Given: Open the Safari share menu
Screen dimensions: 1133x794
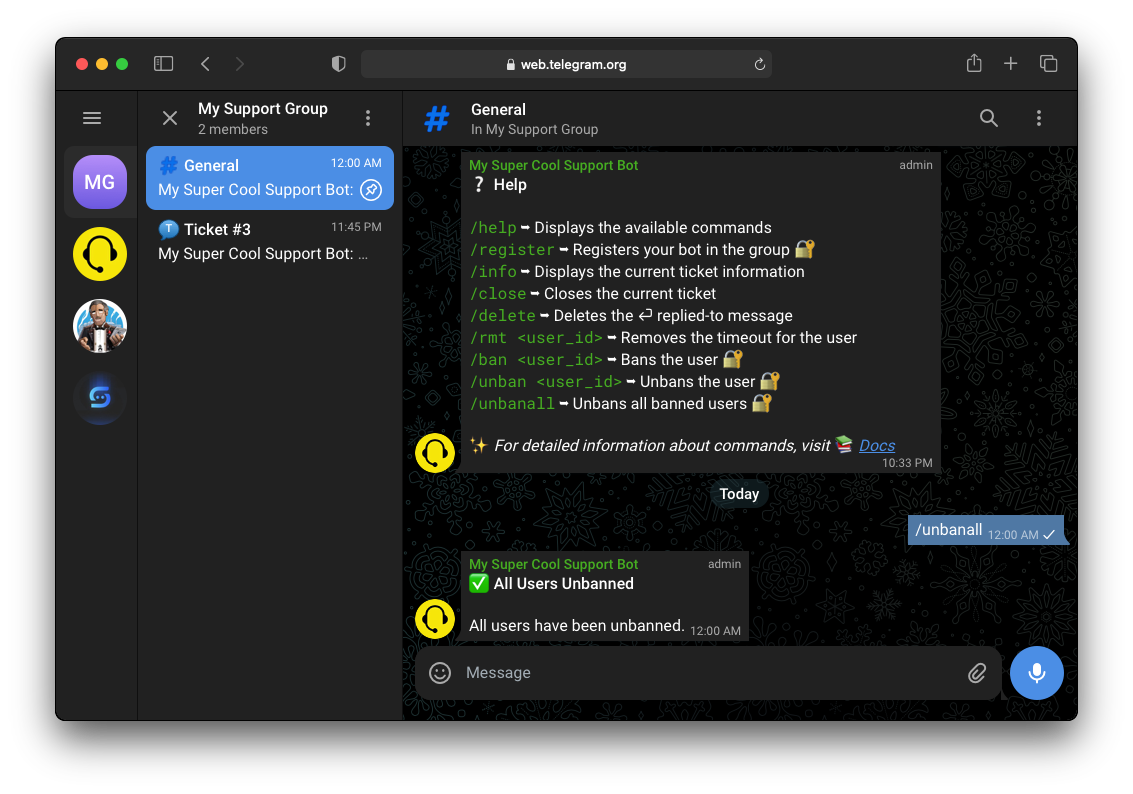Looking at the screenshot, I should click(974, 63).
